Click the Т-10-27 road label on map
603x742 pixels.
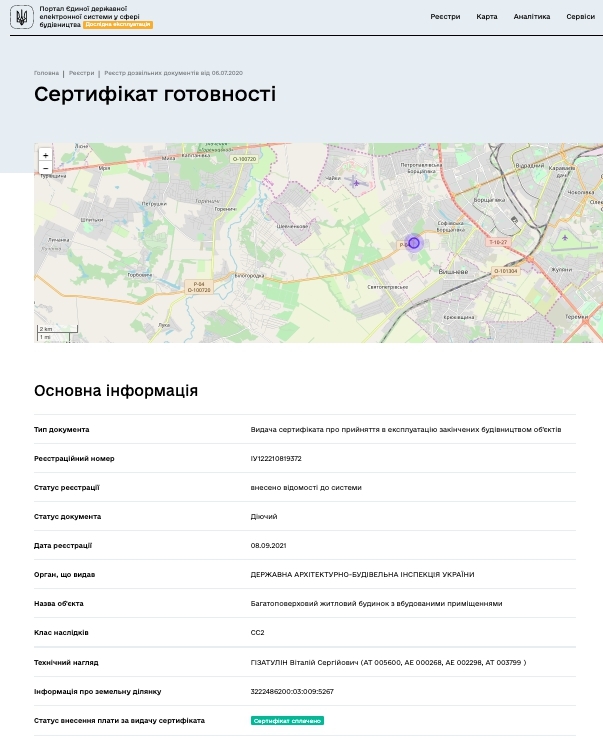point(498,242)
